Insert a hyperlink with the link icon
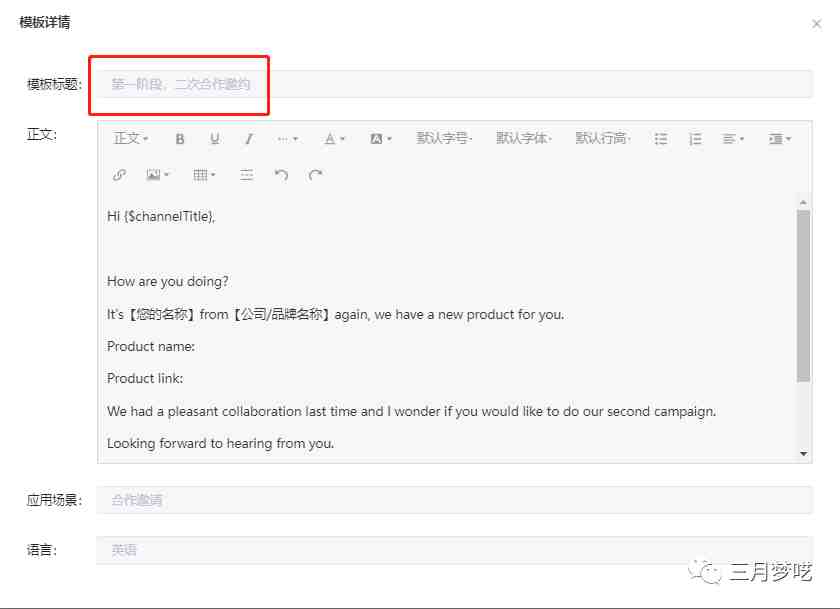This screenshot has height=609, width=840. [119, 175]
